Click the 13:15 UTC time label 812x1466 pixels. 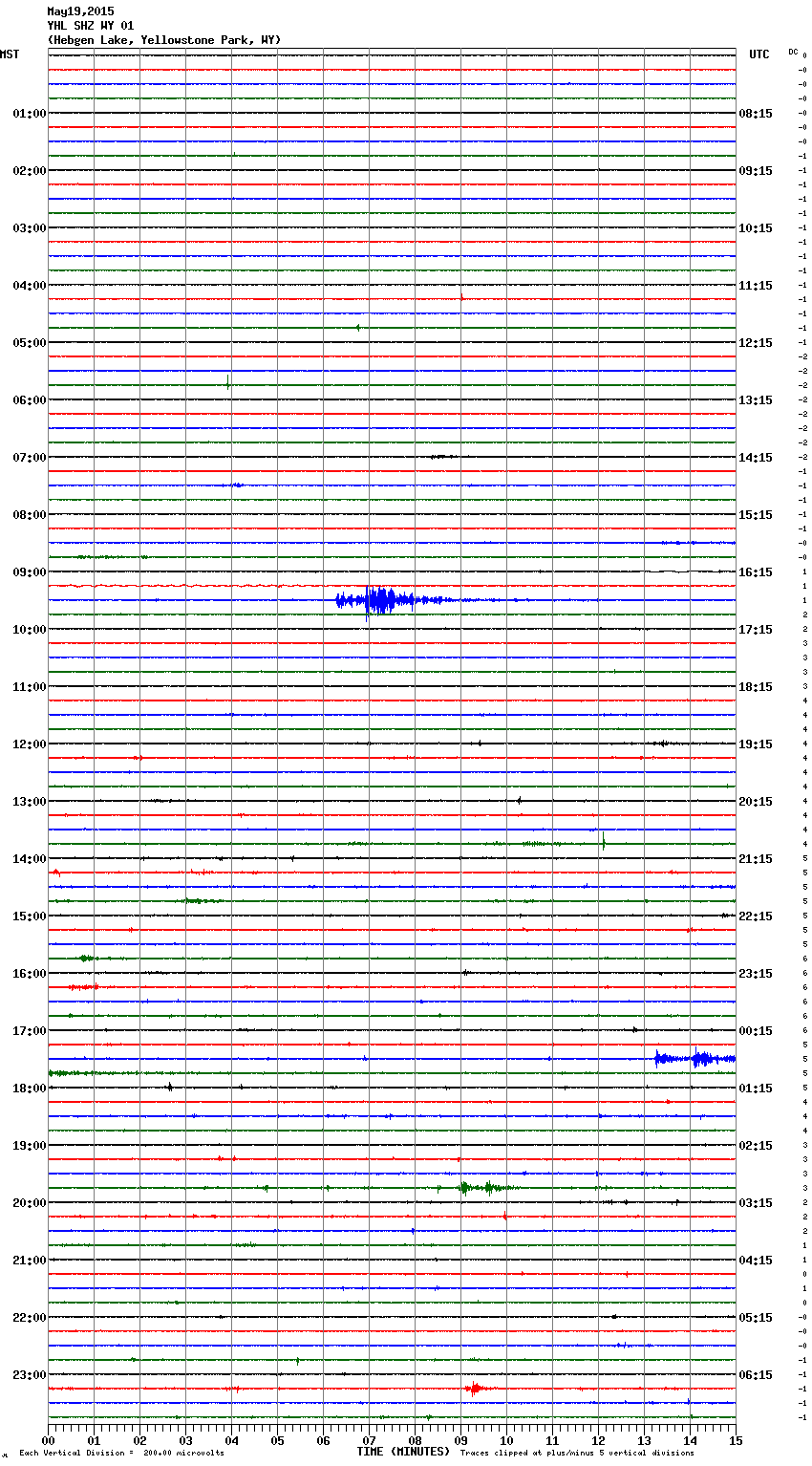point(756,400)
